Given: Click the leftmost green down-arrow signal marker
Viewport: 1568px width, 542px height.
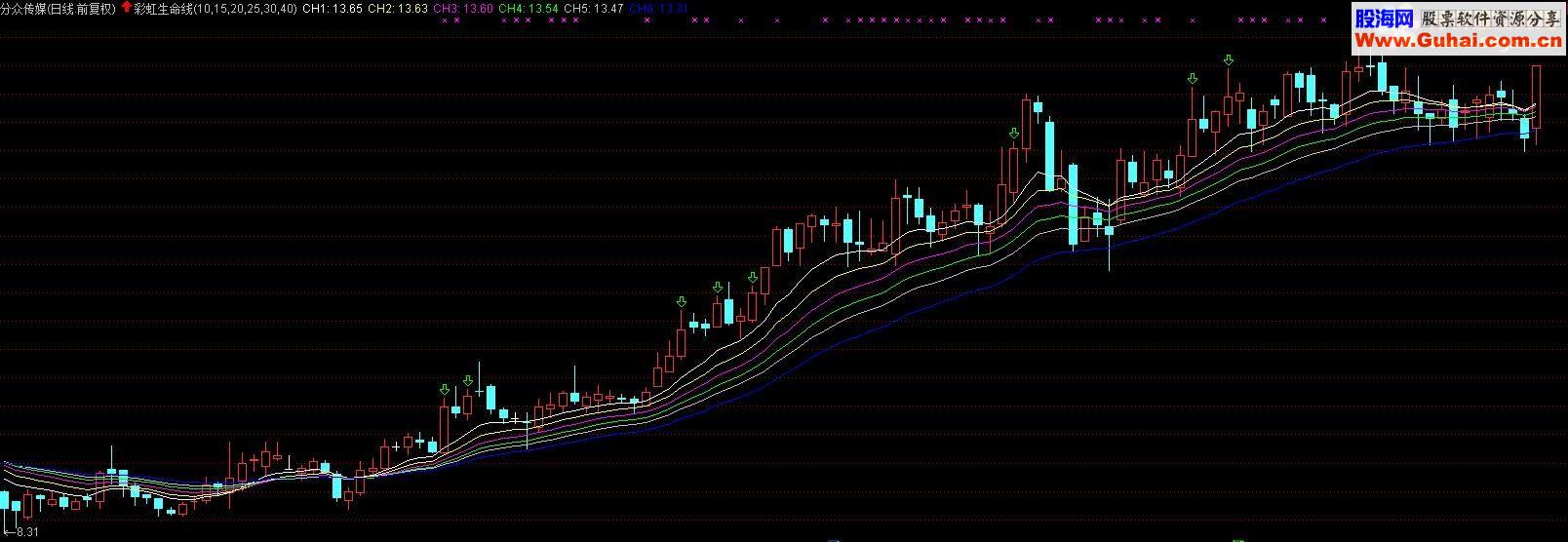Looking at the screenshot, I should pyautogui.click(x=445, y=390).
